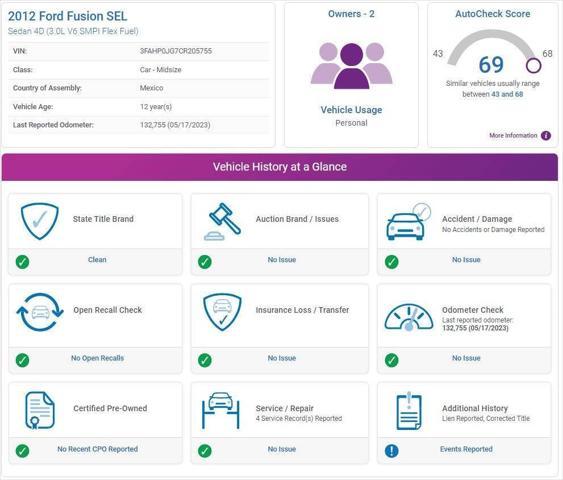
Task: Click the blue exclamation Events Reported icon
Action: click(391, 451)
